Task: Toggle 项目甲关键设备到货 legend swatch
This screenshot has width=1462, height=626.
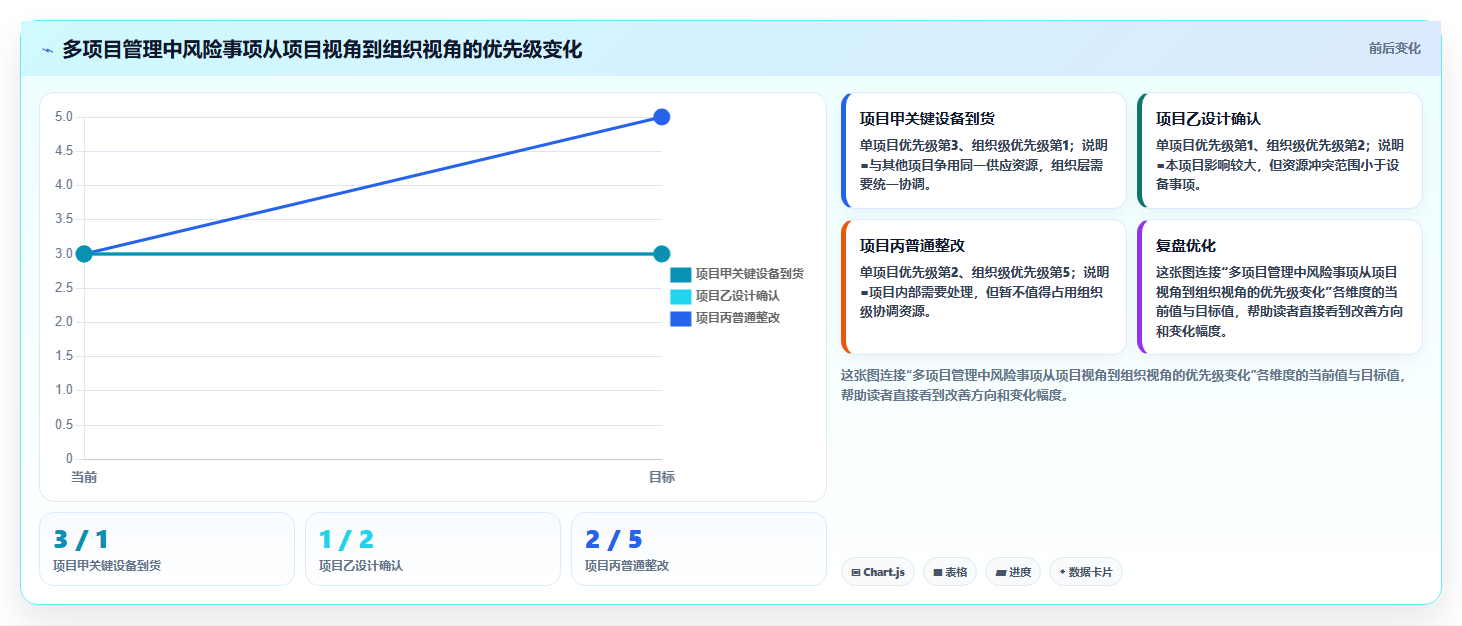Action: (680, 274)
